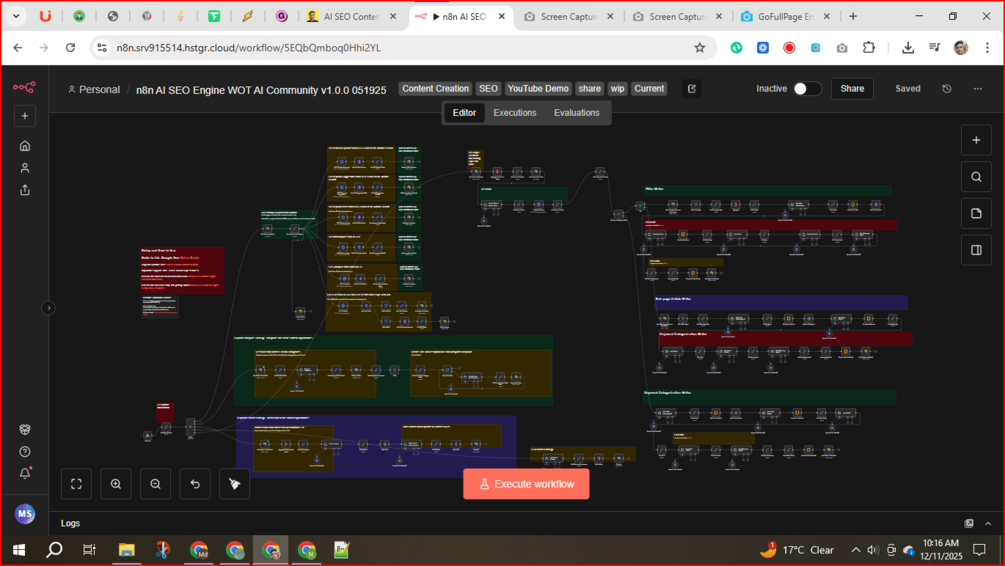Open the templates cube icon in sidebar
This screenshot has width=1005, height=566.
[x=24, y=429]
